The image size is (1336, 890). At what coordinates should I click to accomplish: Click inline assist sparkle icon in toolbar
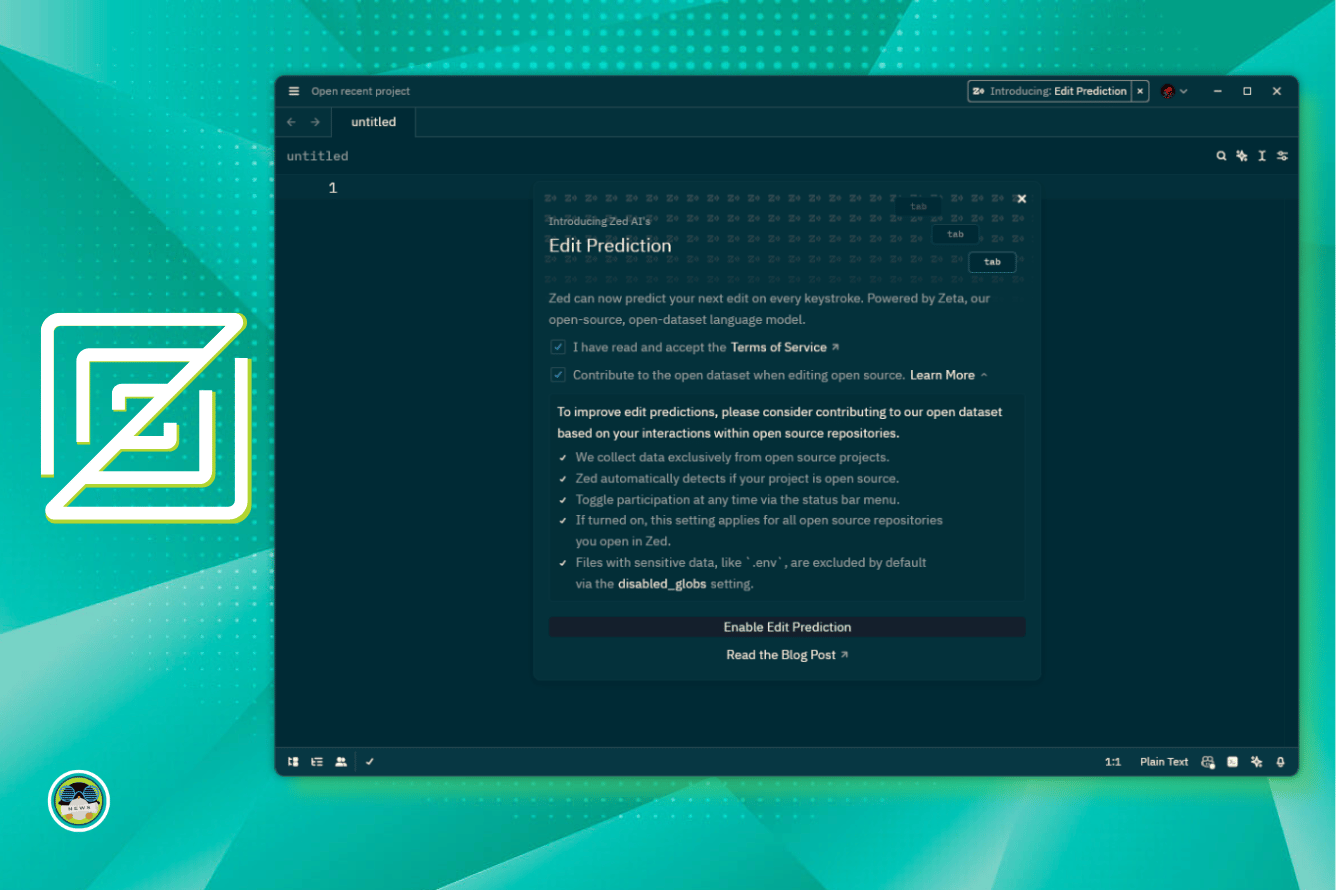coord(1241,156)
